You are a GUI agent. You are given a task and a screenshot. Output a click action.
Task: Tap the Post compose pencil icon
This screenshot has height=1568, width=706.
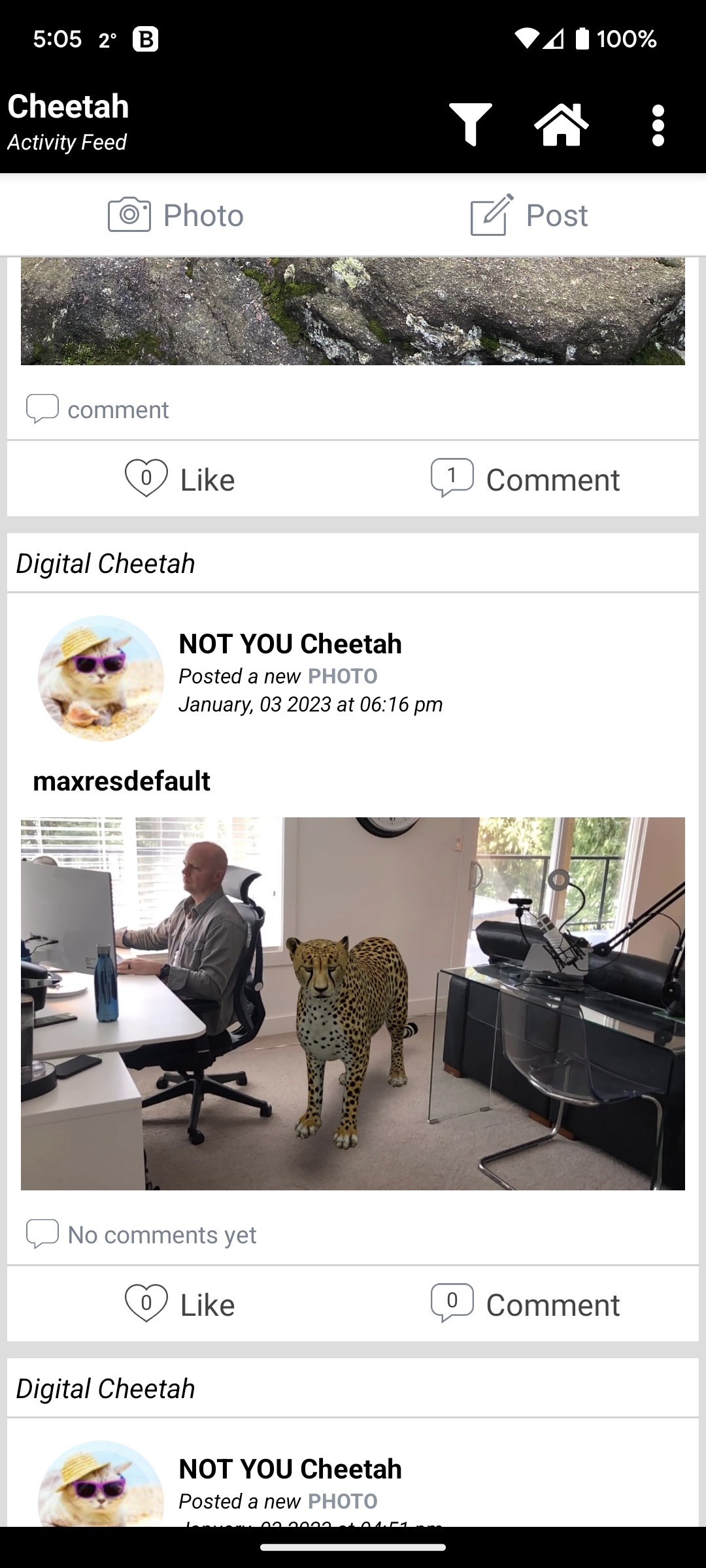[x=492, y=214]
